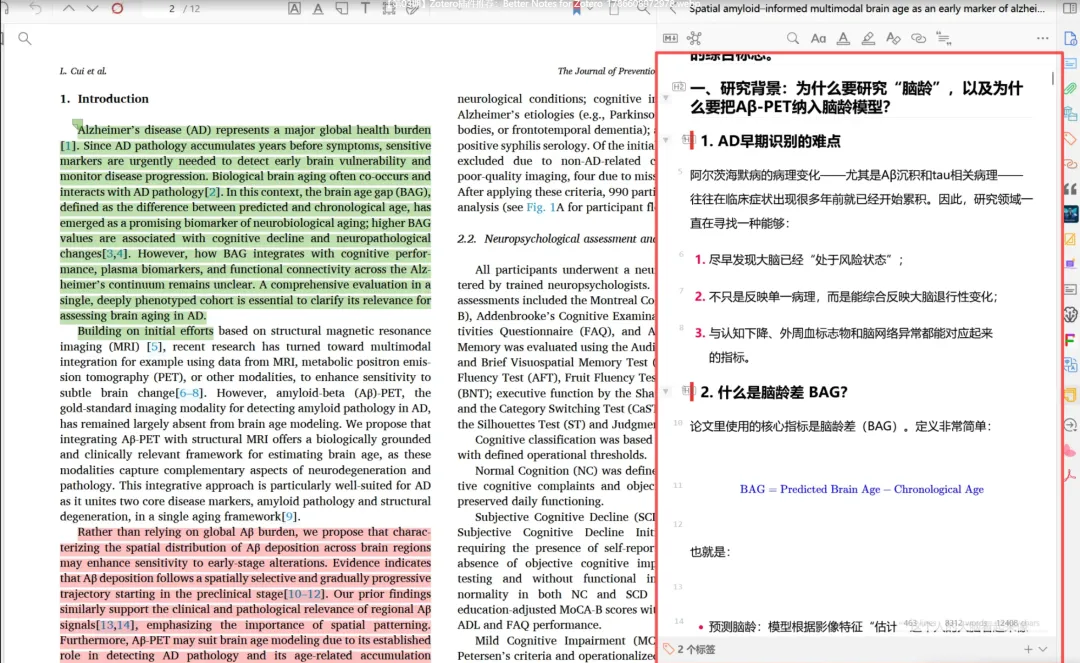
Task: Select the underline text annotation tool
Action: (x=318, y=9)
